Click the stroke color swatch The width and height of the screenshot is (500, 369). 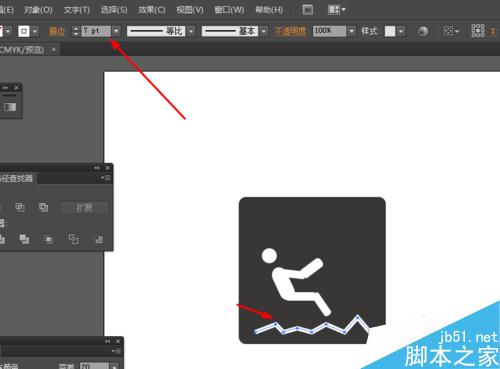click(24, 31)
